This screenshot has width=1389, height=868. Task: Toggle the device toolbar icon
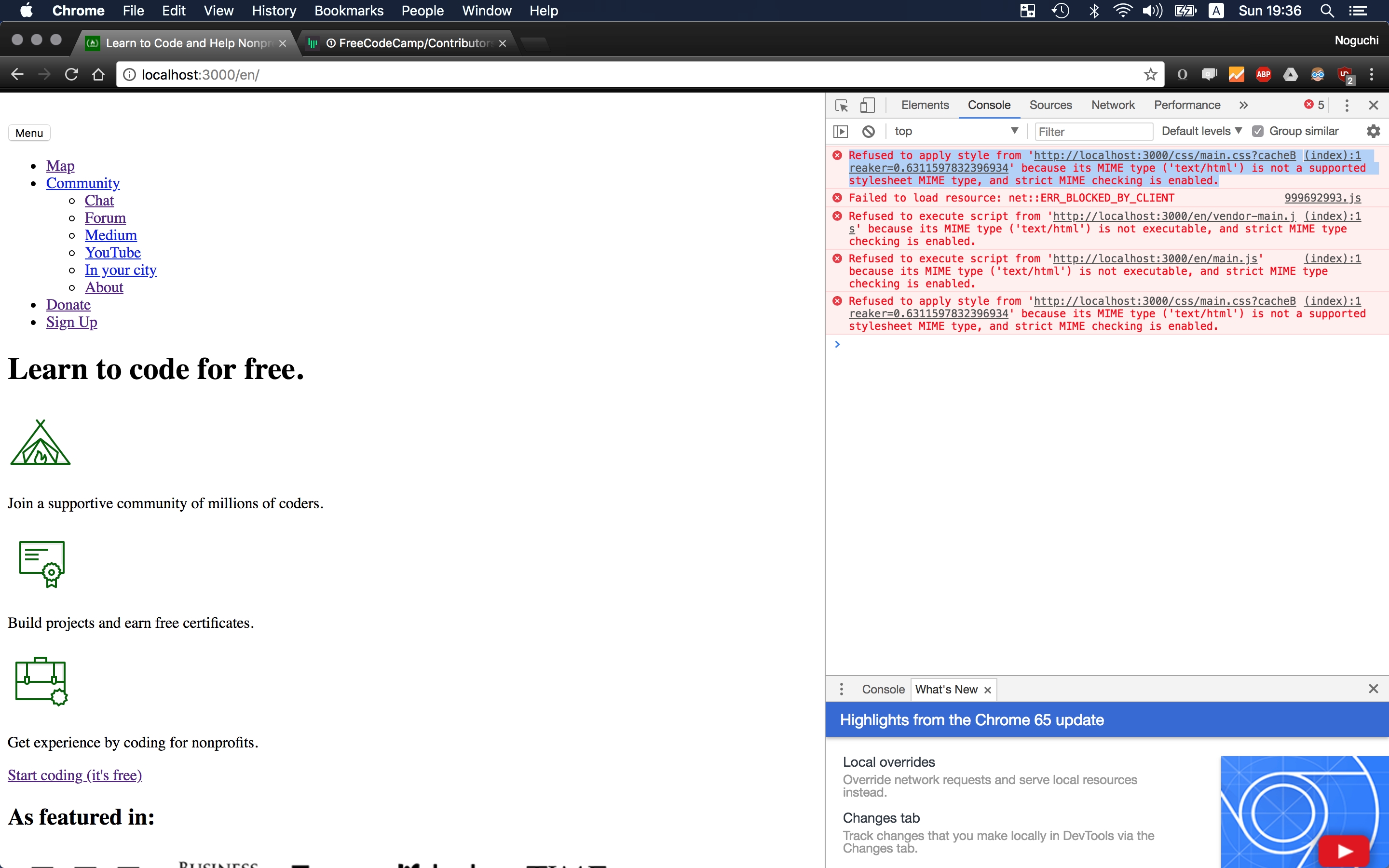867,105
